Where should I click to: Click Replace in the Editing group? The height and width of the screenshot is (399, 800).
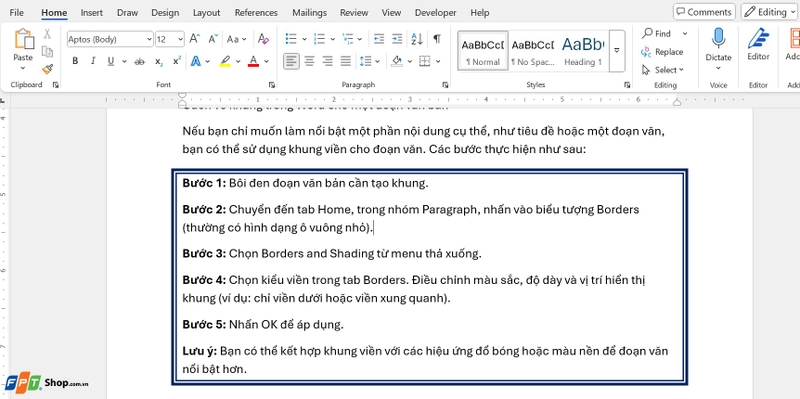tap(662, 52)
